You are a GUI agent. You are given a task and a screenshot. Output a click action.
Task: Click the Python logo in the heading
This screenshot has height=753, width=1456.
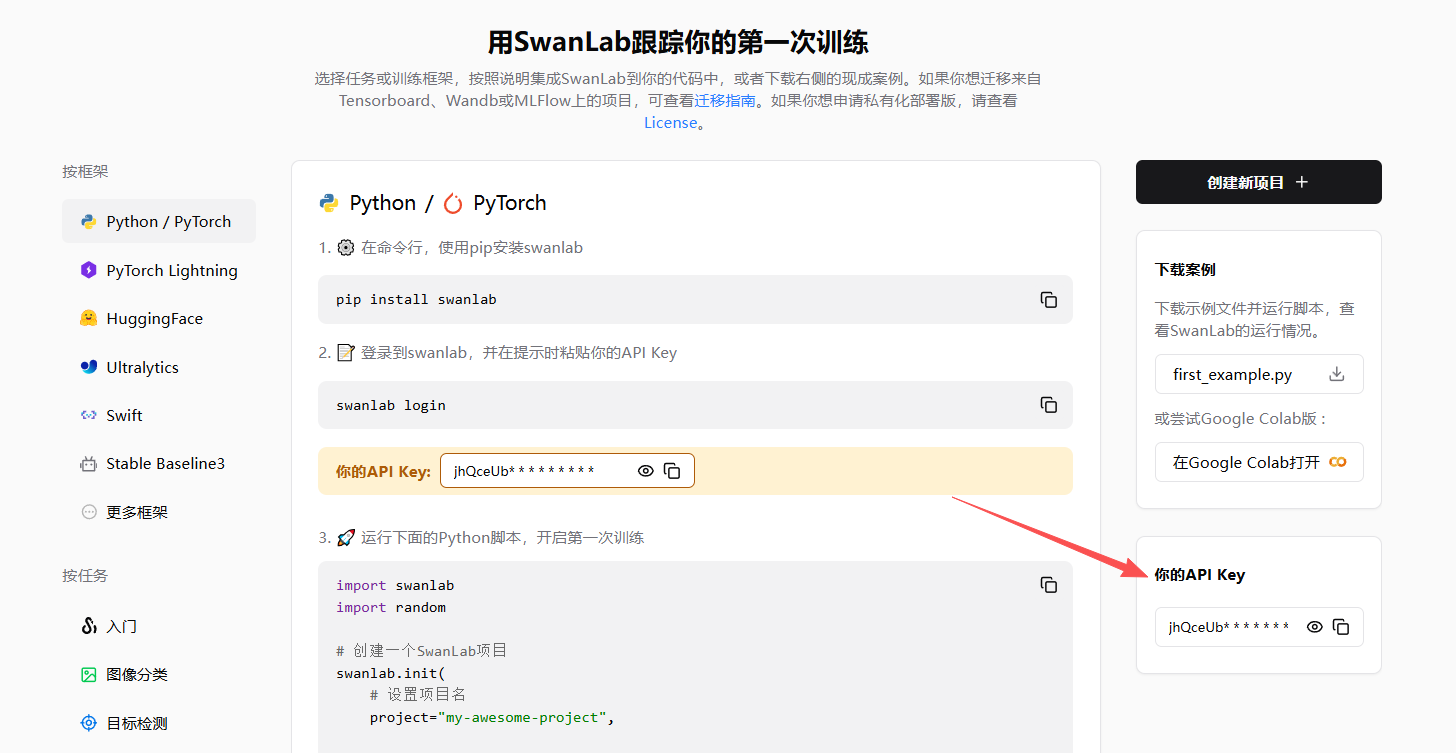[328, 203]
